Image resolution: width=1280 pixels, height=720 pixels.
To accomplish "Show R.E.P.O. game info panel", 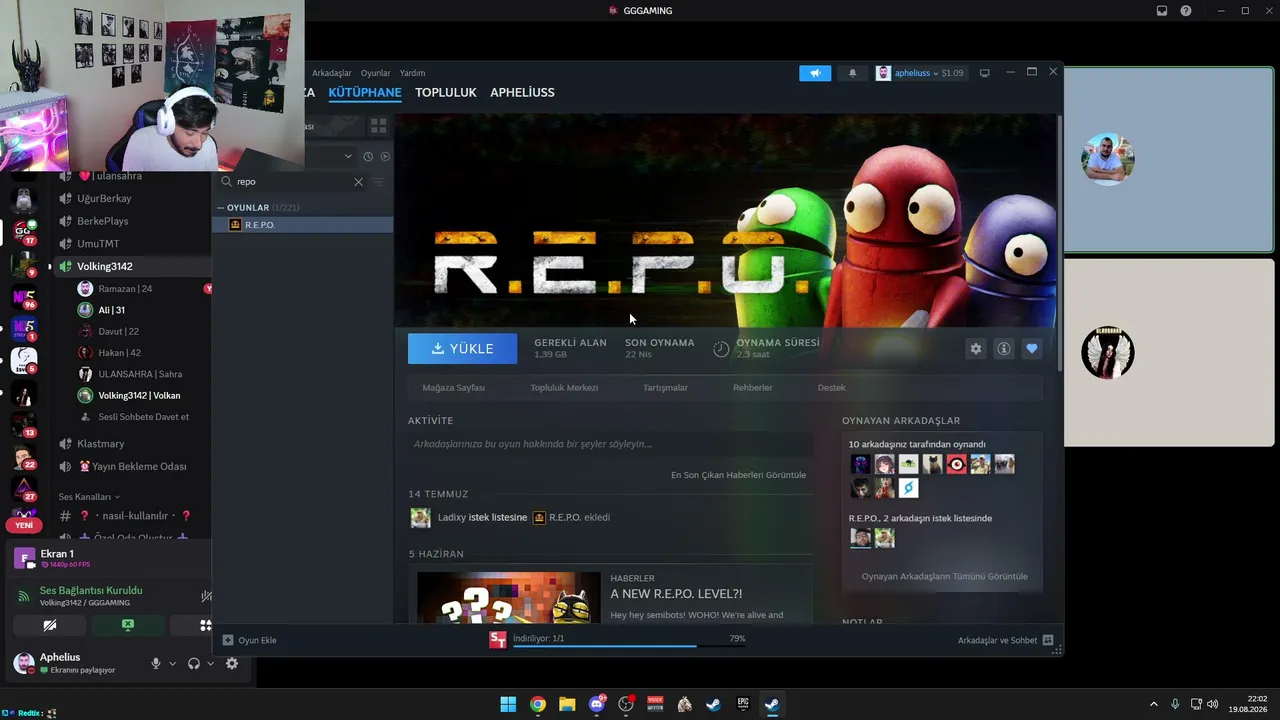I will 1004,349.
